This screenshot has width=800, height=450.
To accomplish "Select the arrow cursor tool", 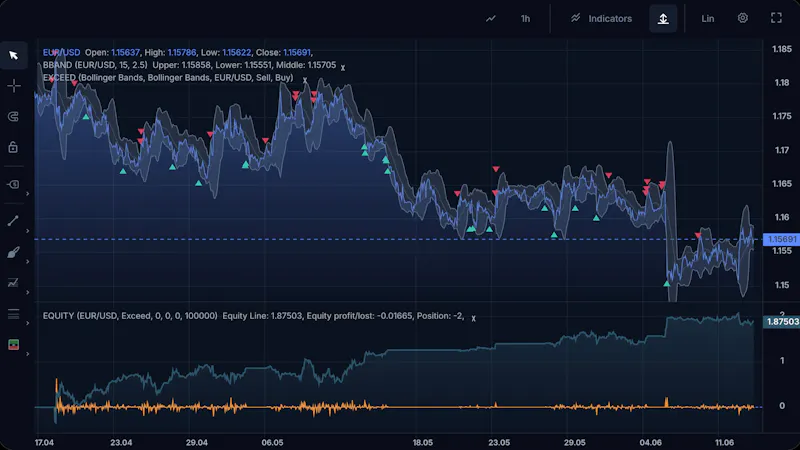I will tap(14, 55).
